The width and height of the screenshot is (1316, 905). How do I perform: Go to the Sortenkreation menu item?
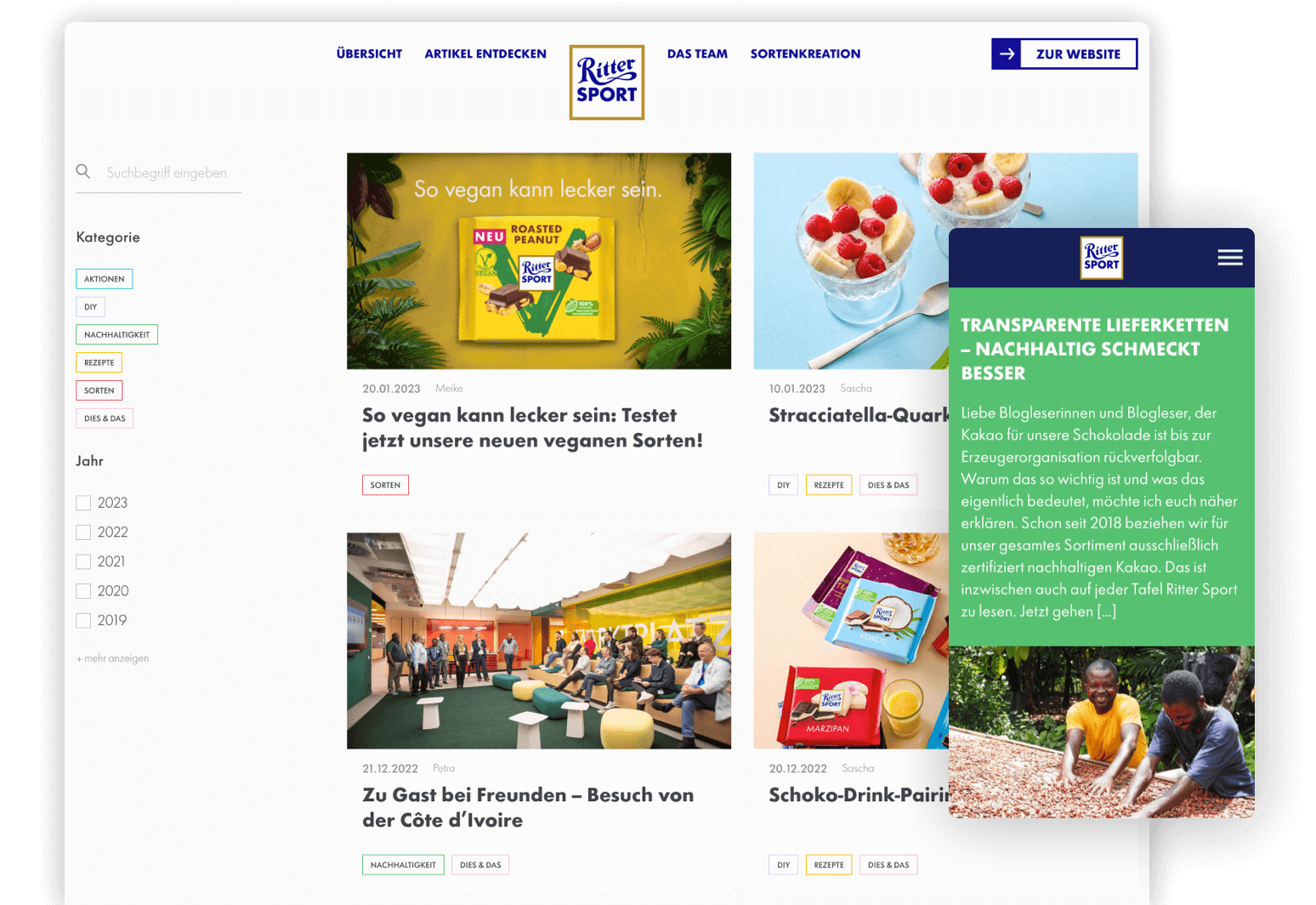(805, 54)
